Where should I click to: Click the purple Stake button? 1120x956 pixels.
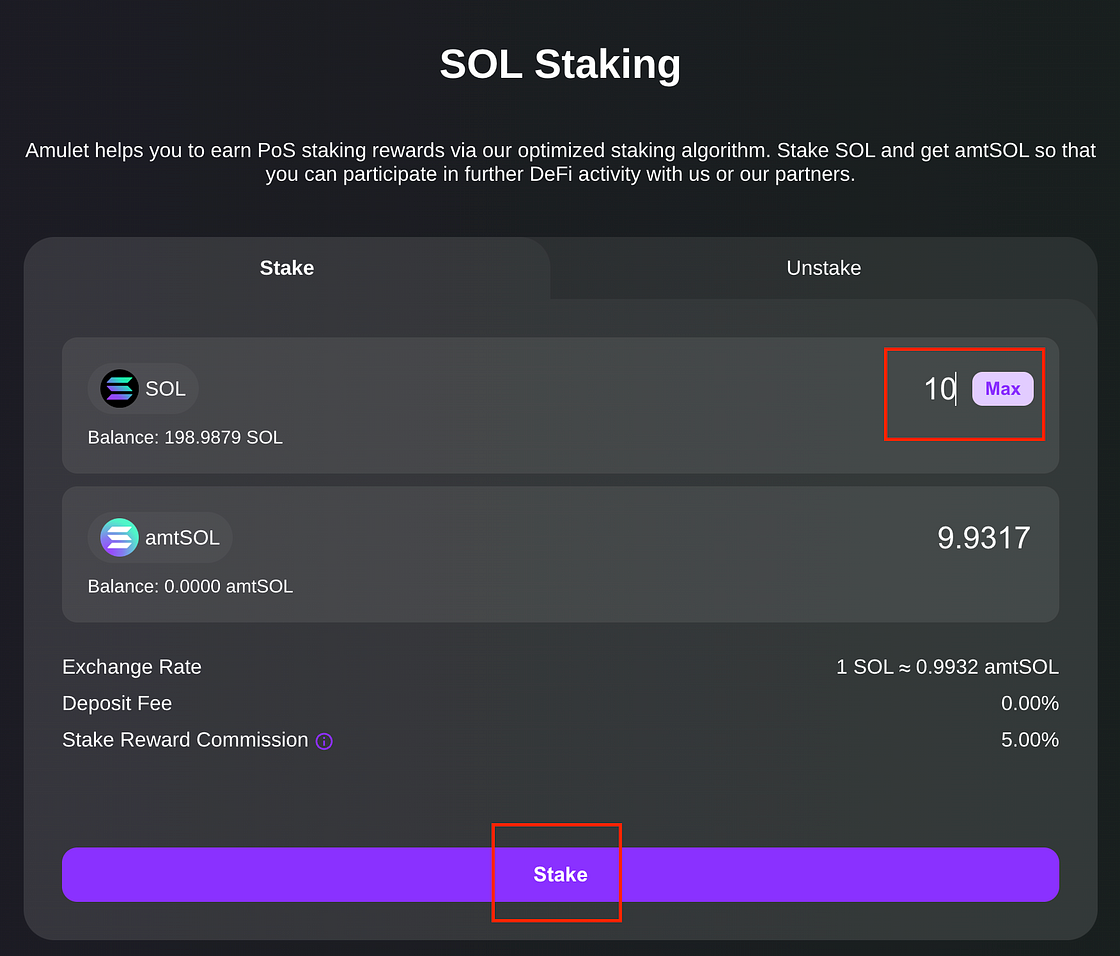(560, 875)
